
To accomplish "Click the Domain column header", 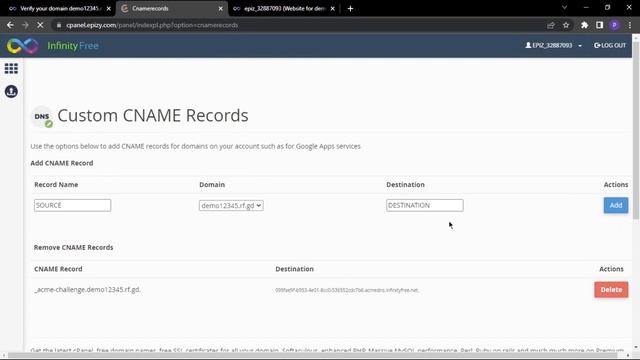I will click(x=212, y=184).
